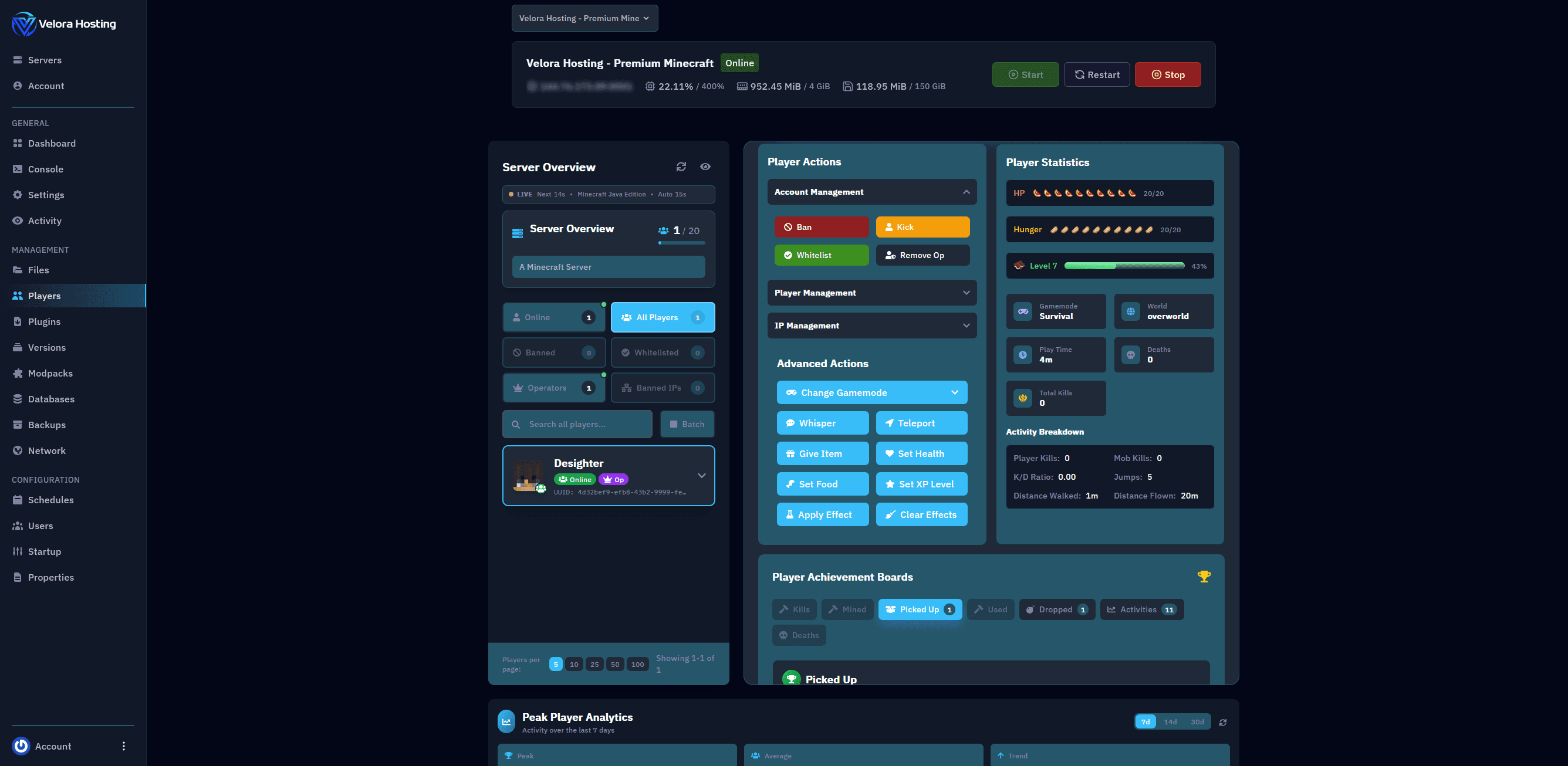The height and width of the screenshot is (766, 1568).
Task: Switch to the Dropped achievements tab
Action: [x=1057, y=609]
